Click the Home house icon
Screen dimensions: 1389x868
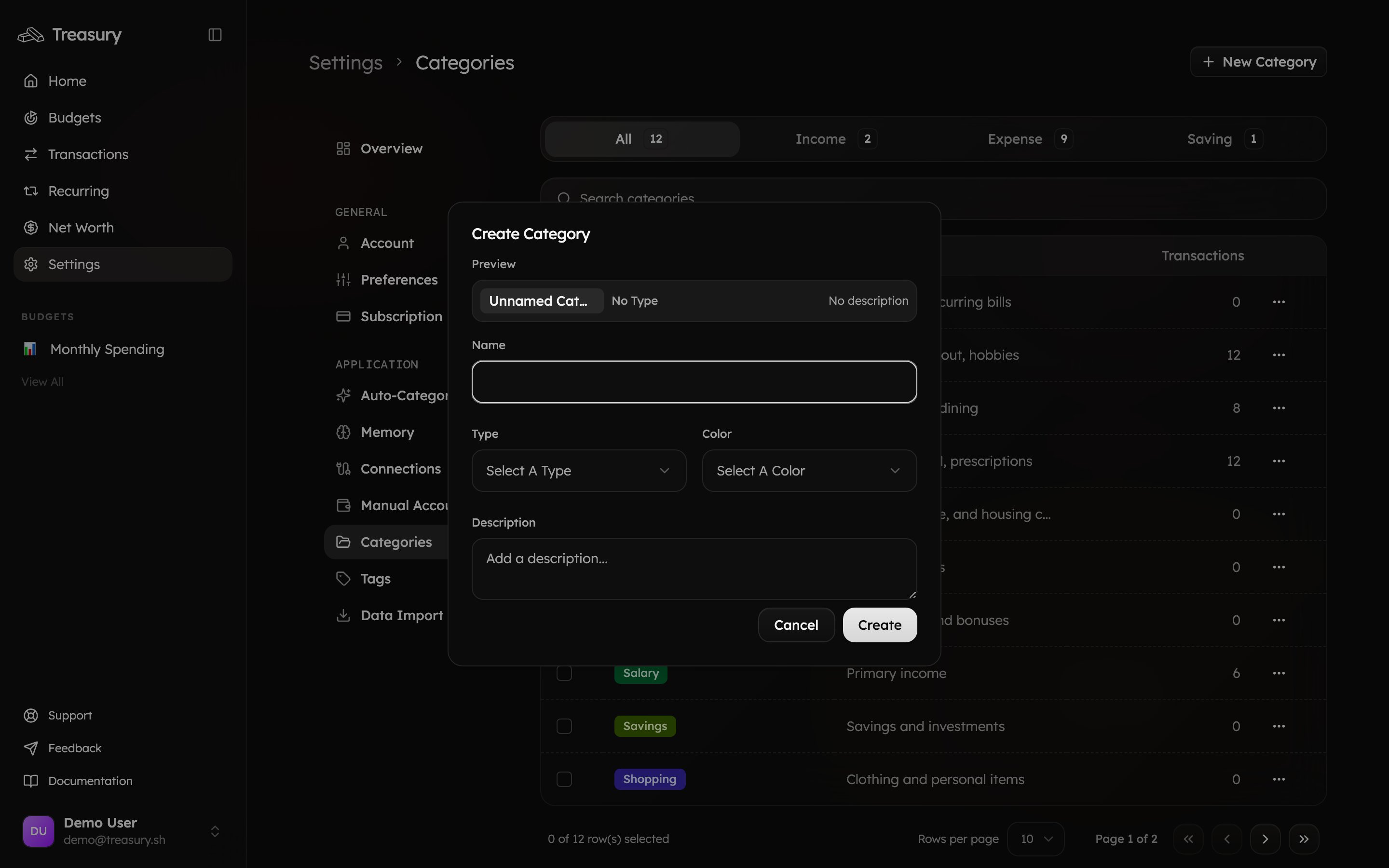[31, 81]
